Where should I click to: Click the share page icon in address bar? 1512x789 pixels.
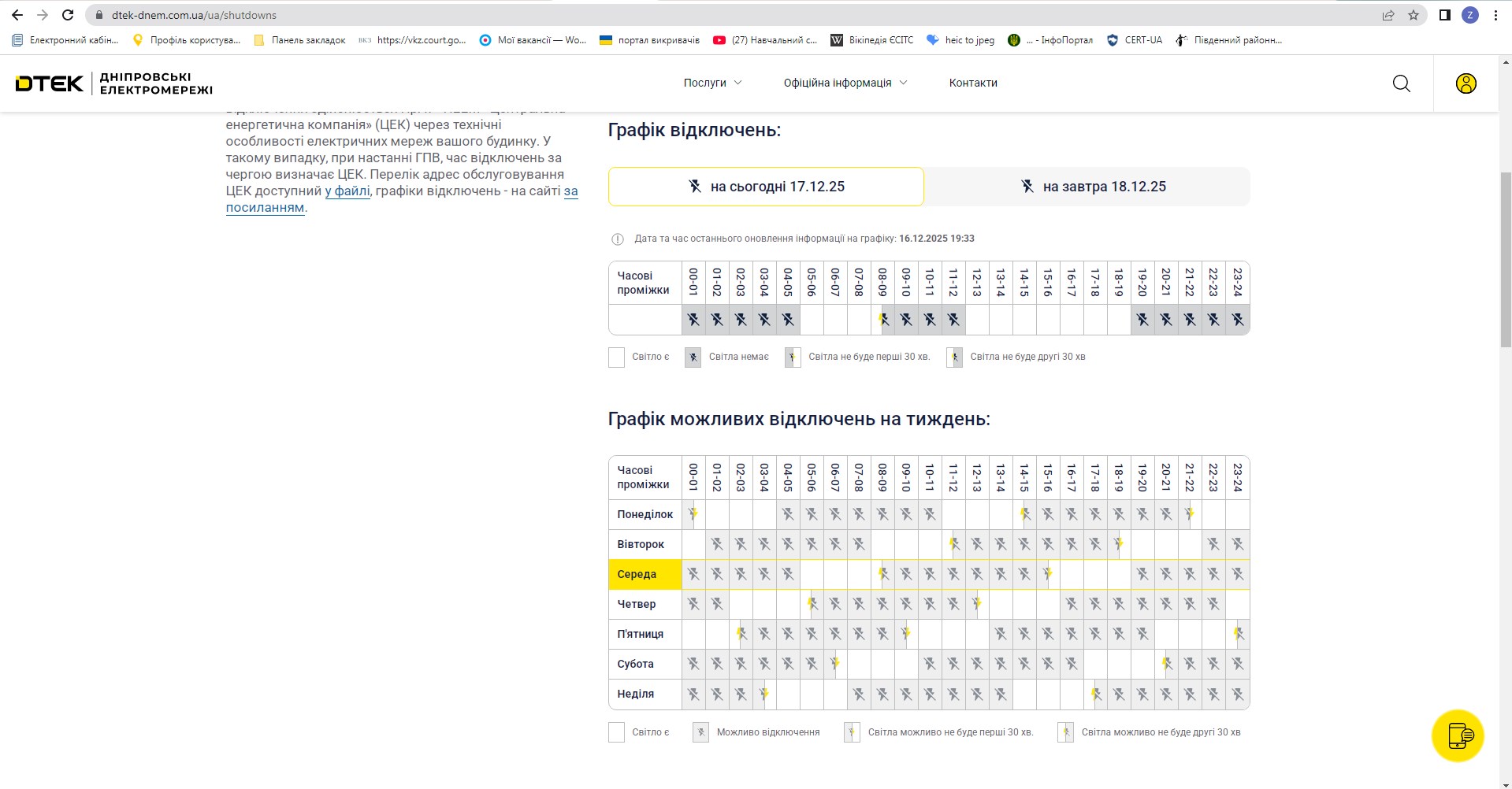pyautogui.click(x=1388, y=15)
